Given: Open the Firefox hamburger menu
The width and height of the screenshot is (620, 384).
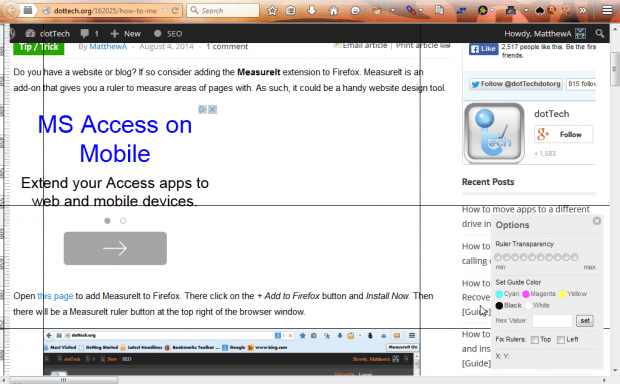Looking at the screenshot, I should [x=607, y=10].
